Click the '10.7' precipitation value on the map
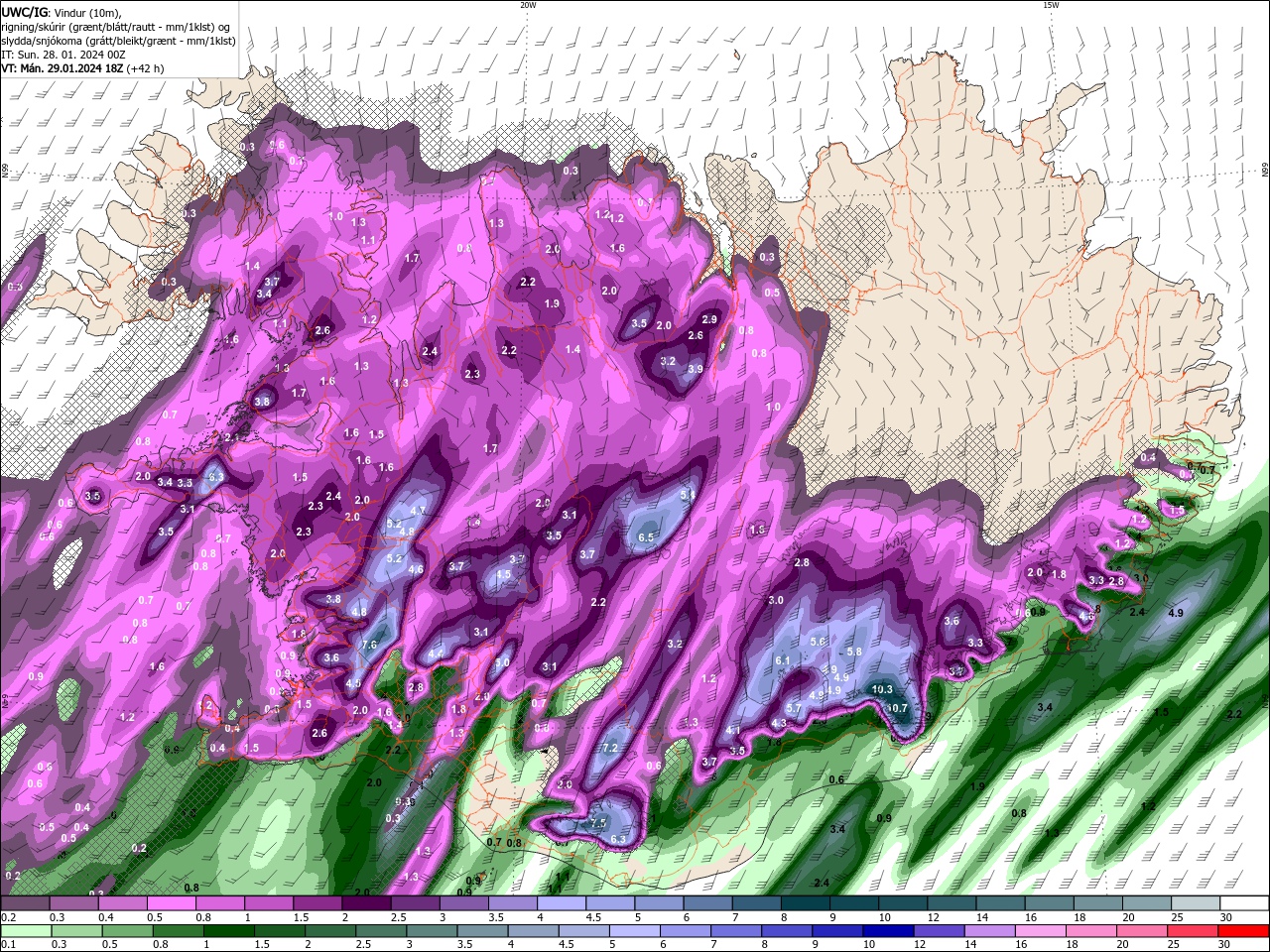Image resolution: width=1270 pixels, height=952 pixels. [897, 708]
